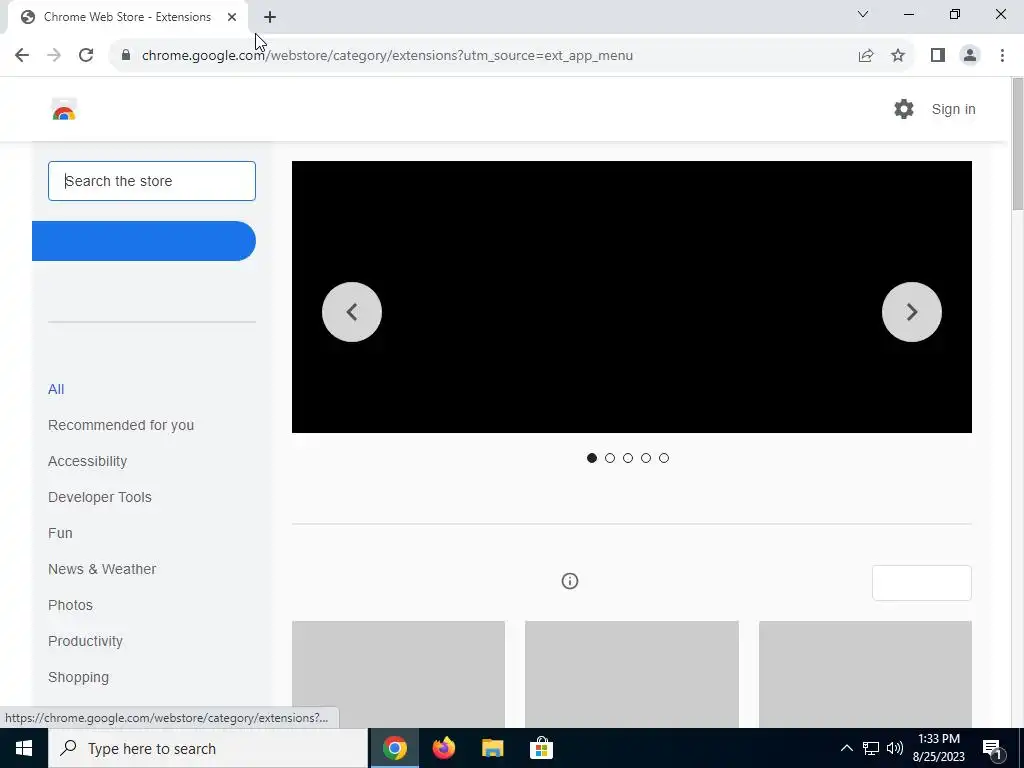Toggle the Chrome side panel
Viewport: 1024px width, 768px height.
coord(938,56)
